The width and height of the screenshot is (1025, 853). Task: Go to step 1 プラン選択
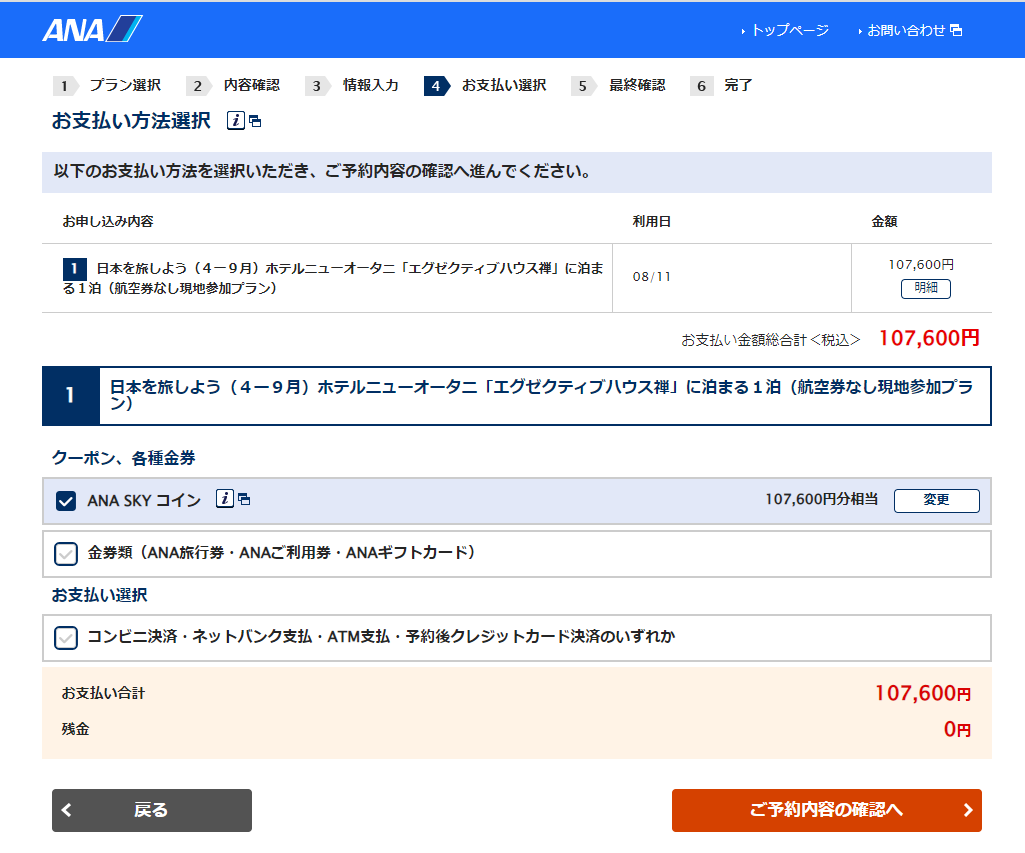[107, 86]
